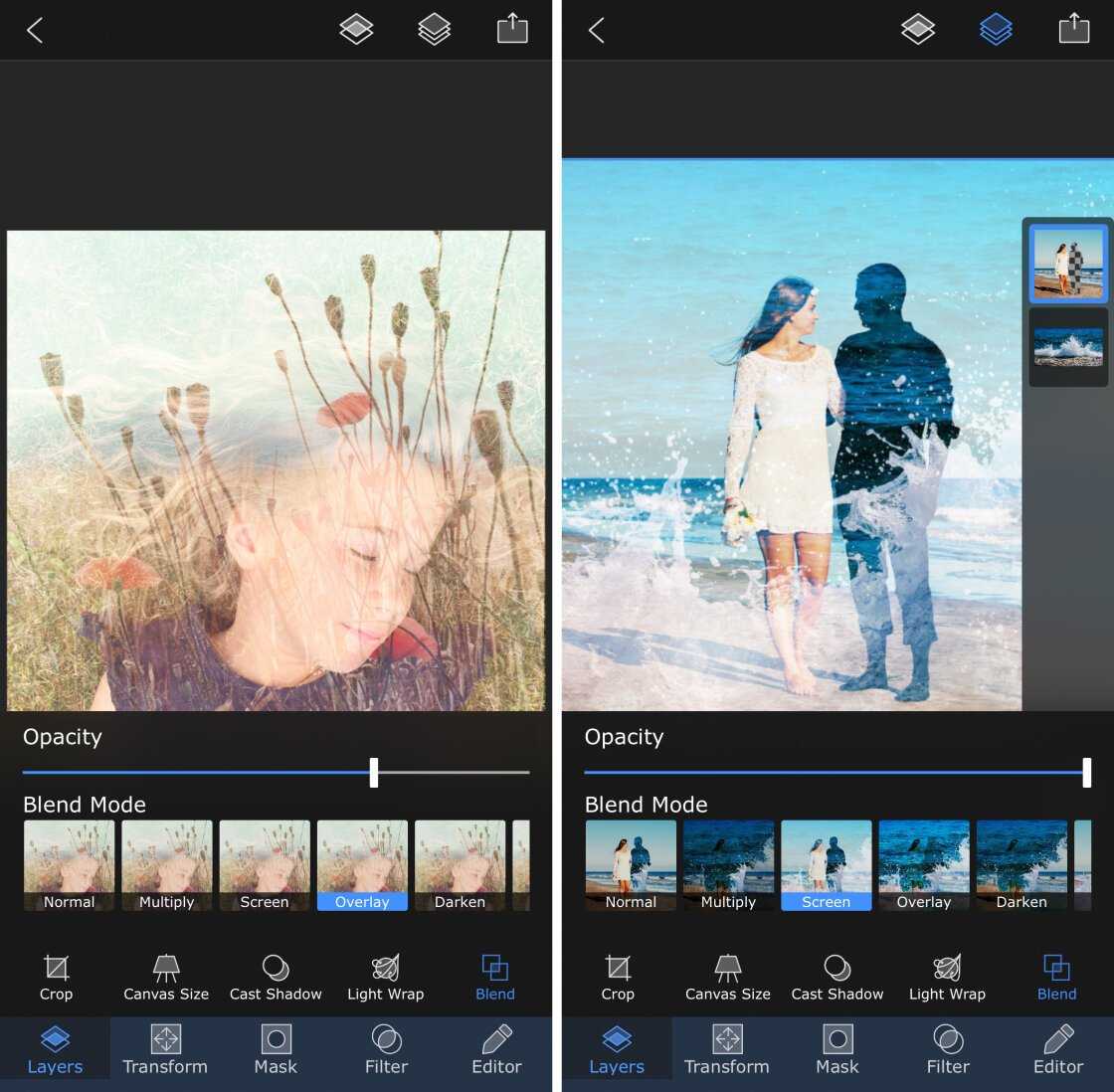Go to the Editor tab on right screen
Screen dimensions: 1114x1092
coord(1058,1051)
